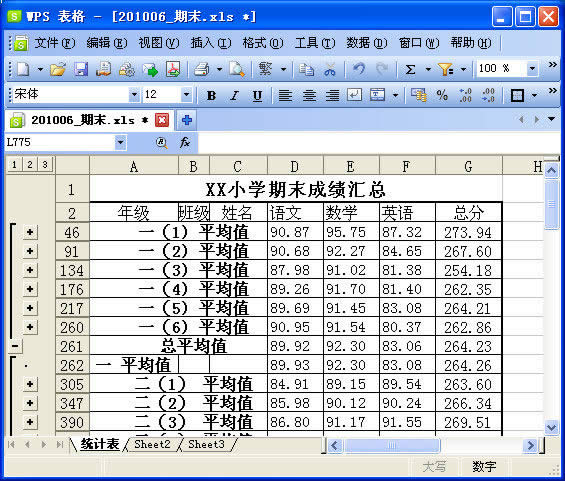Click the Name Box showing L775

[x=60, y=143]
